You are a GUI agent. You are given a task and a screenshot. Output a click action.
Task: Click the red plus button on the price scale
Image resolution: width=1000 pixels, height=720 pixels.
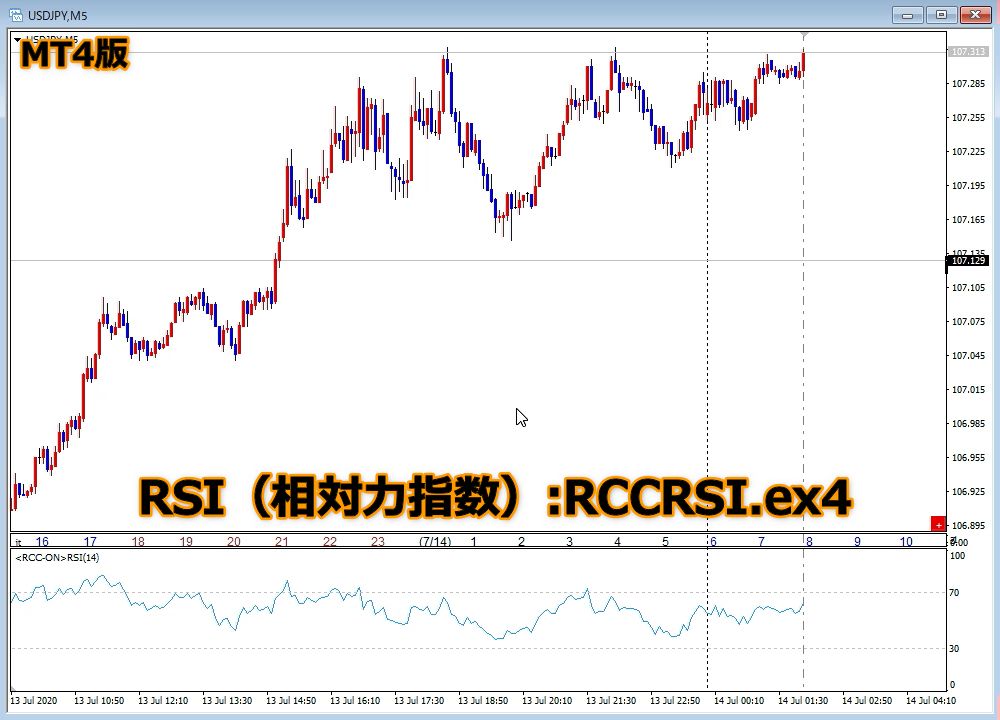coord(938,523)
